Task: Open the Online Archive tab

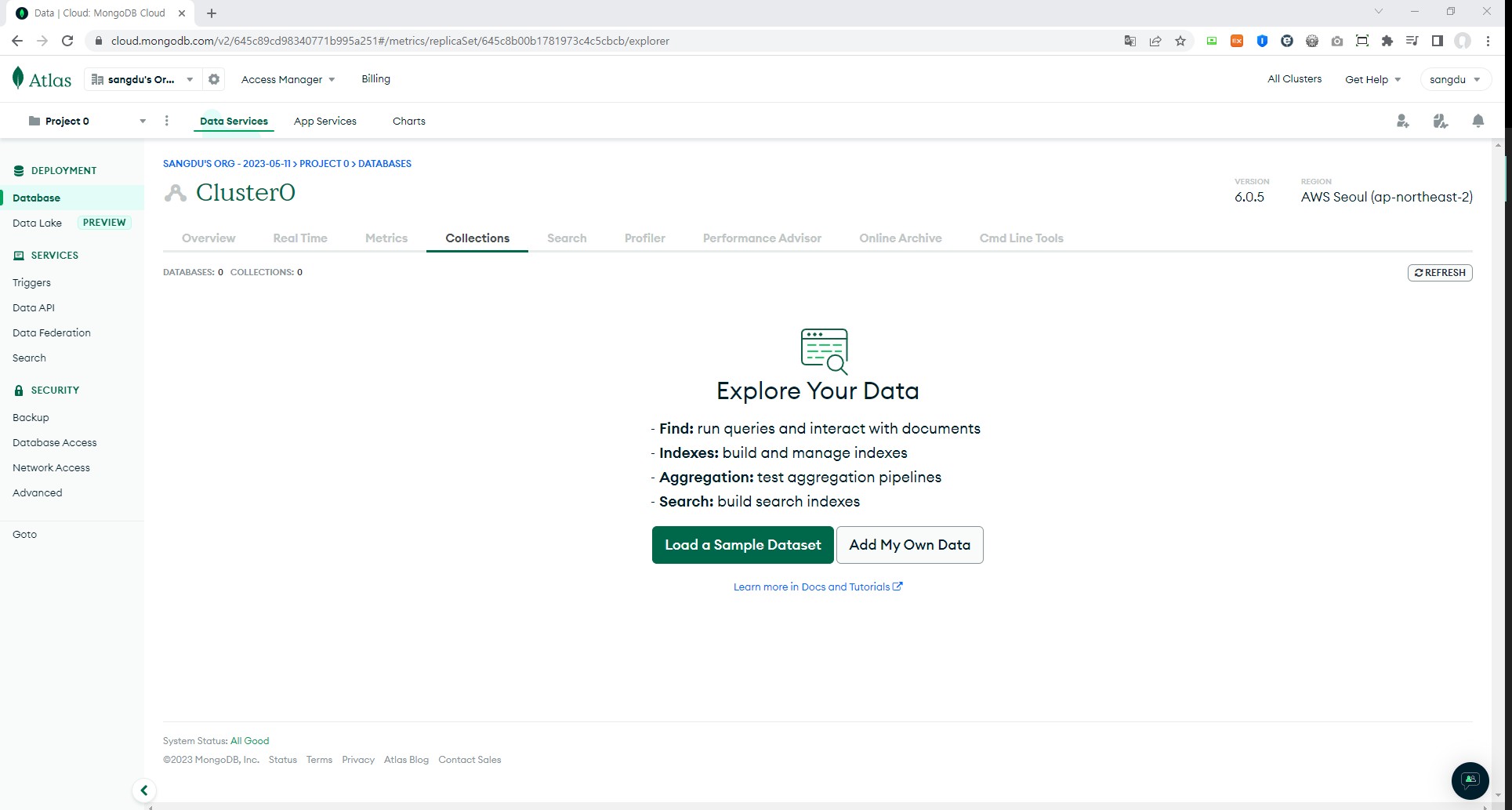Action: tap(901, 238)
